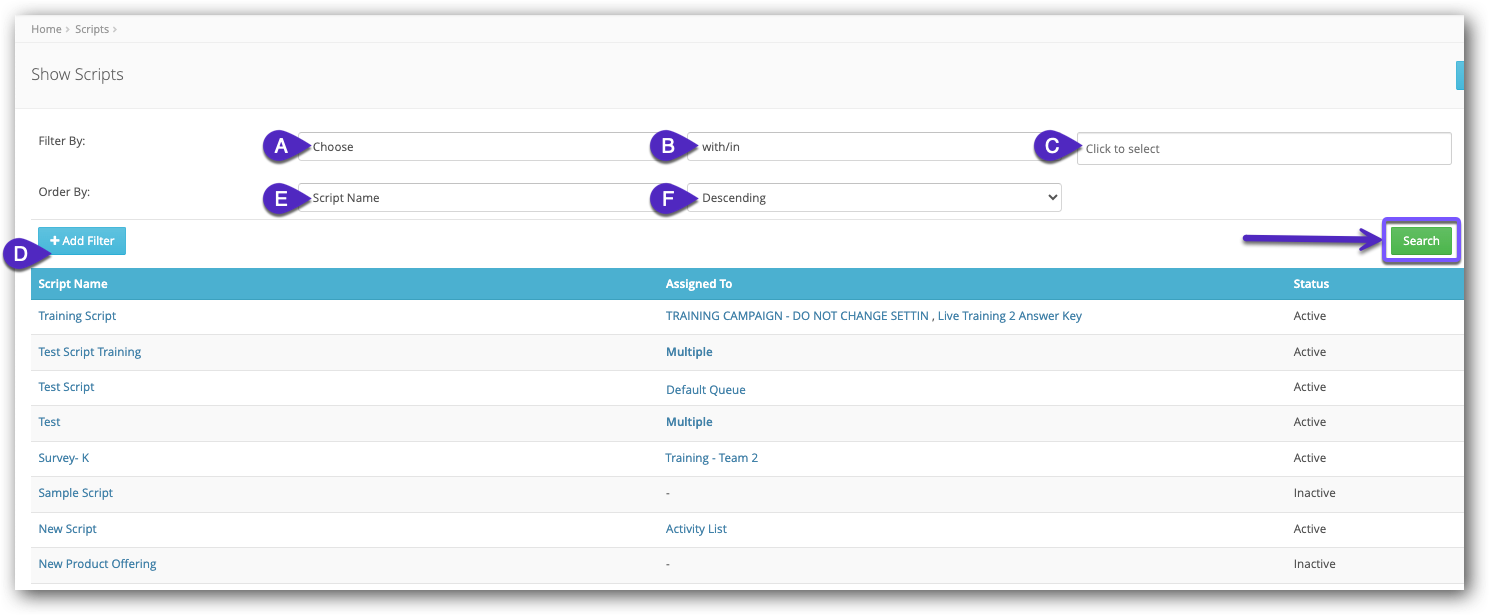Screen dimensions: 1489x615
Task: Open the Scripts breadcrumb link
Action: pyautogui.click(x=92, y=29)
